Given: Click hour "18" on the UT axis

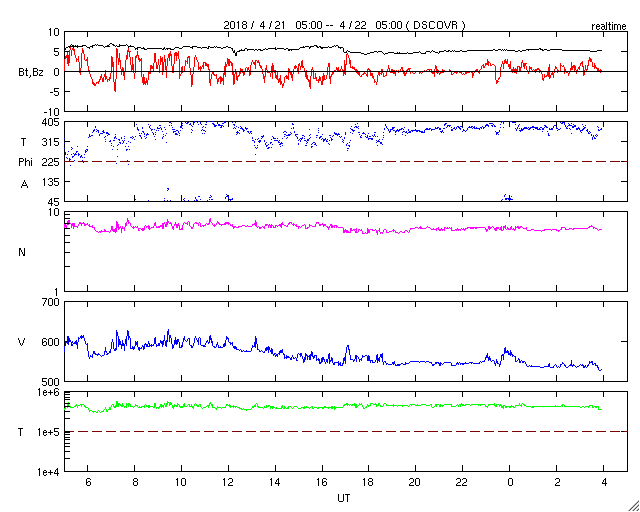Looking at the screenshot, I should [x=369, y=482].
